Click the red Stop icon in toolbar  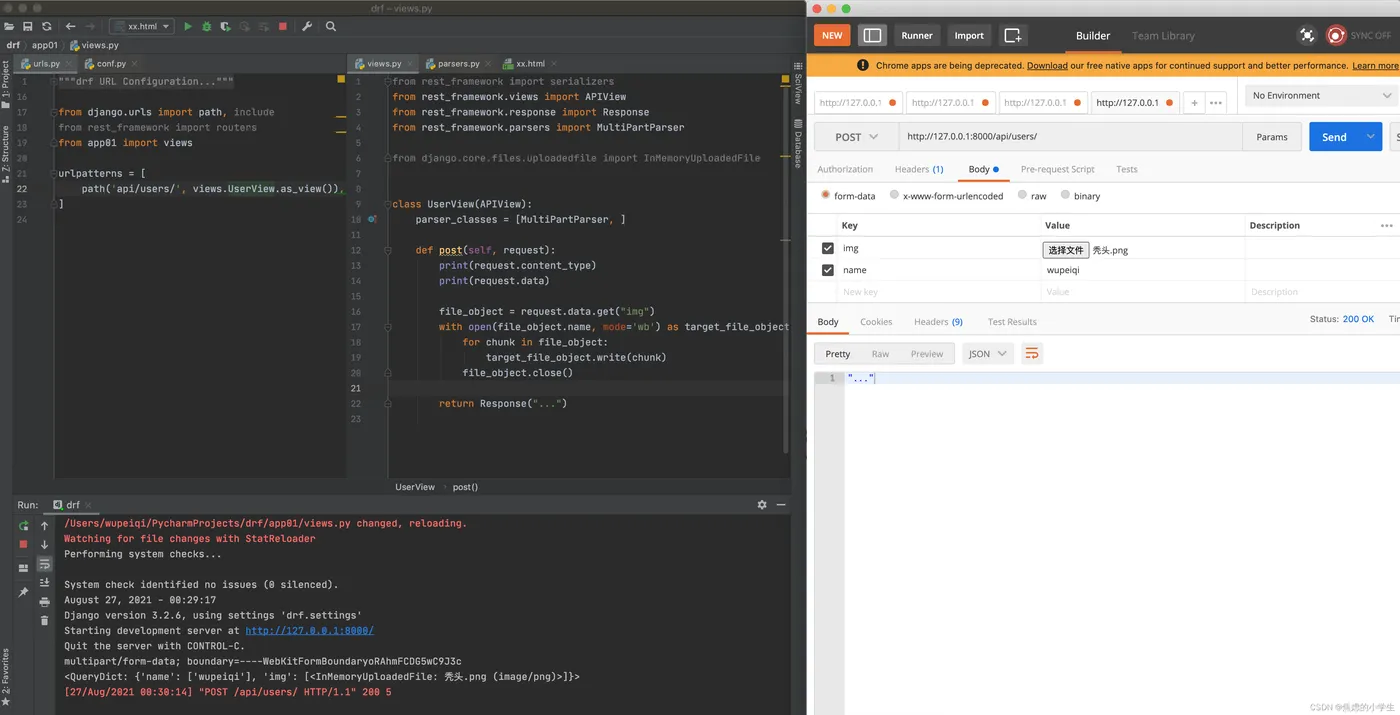click(x=283, y=27)
